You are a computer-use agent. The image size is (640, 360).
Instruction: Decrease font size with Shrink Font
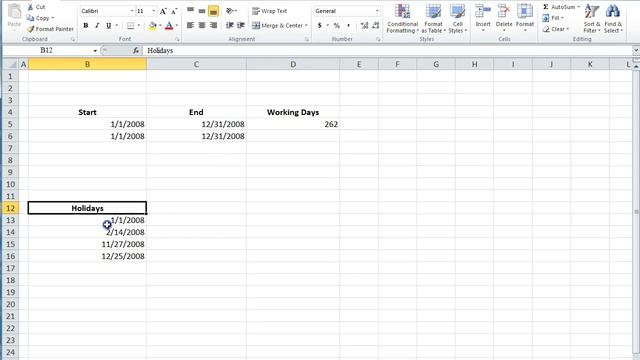(174, 11)
